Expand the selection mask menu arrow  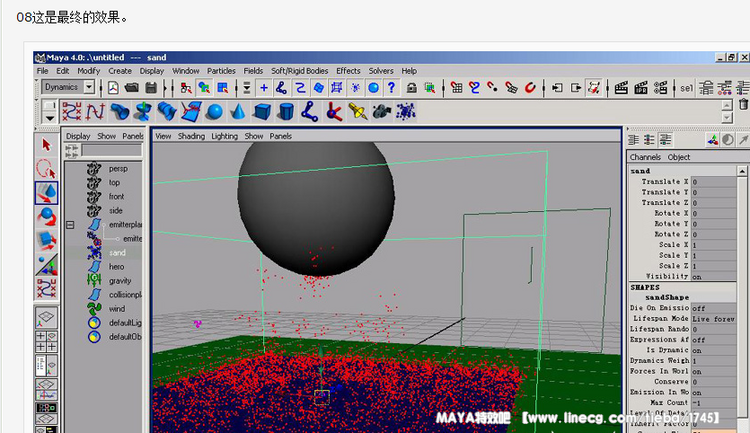247,88
